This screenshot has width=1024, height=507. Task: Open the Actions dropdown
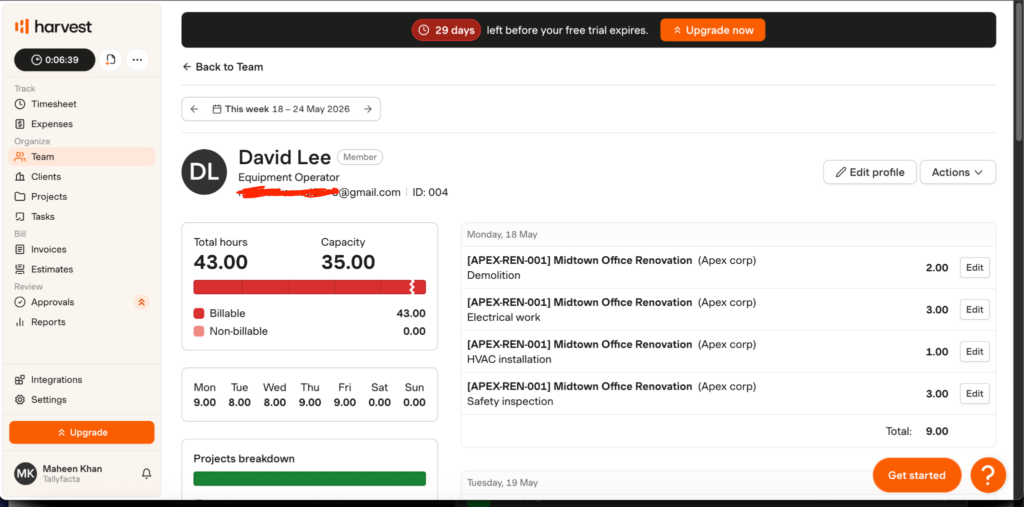(x=957, y=172)
